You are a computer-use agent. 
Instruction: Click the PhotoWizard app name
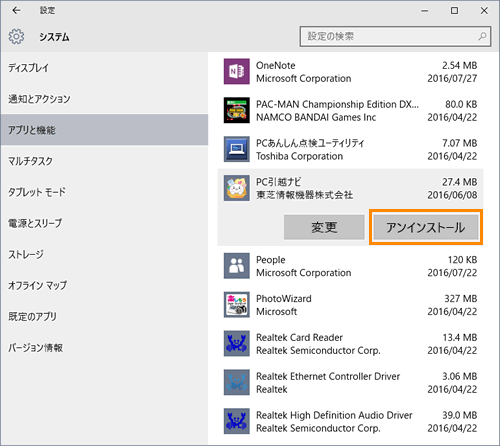click(x=284, y=298)
